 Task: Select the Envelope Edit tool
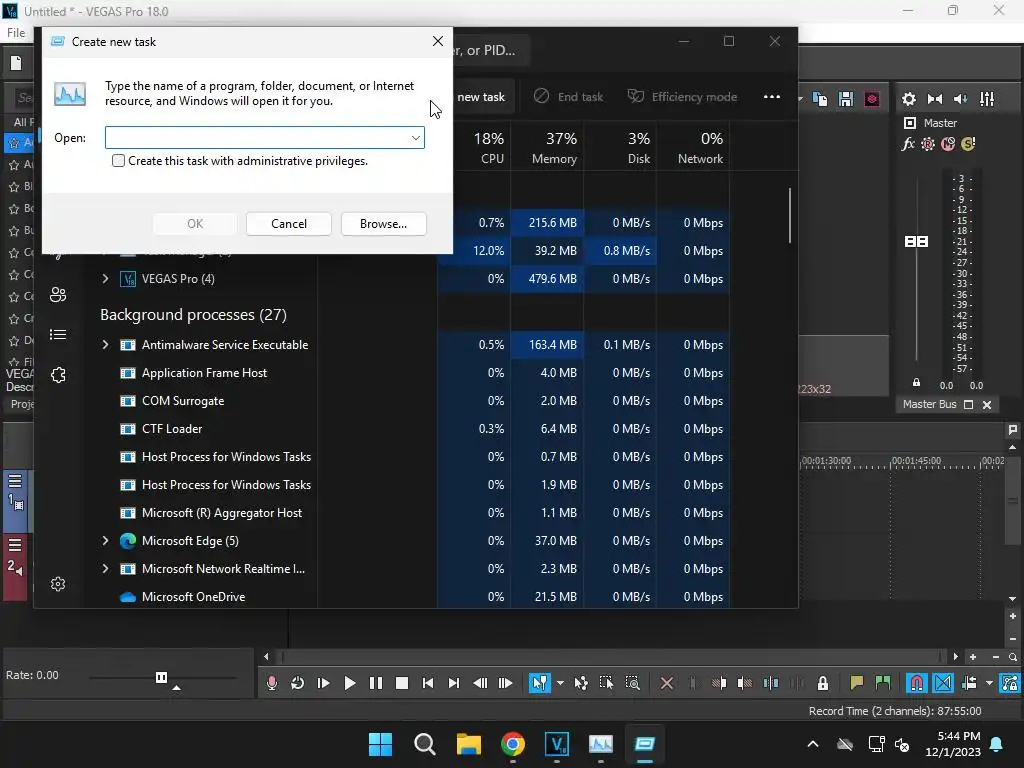coord(581,683)
